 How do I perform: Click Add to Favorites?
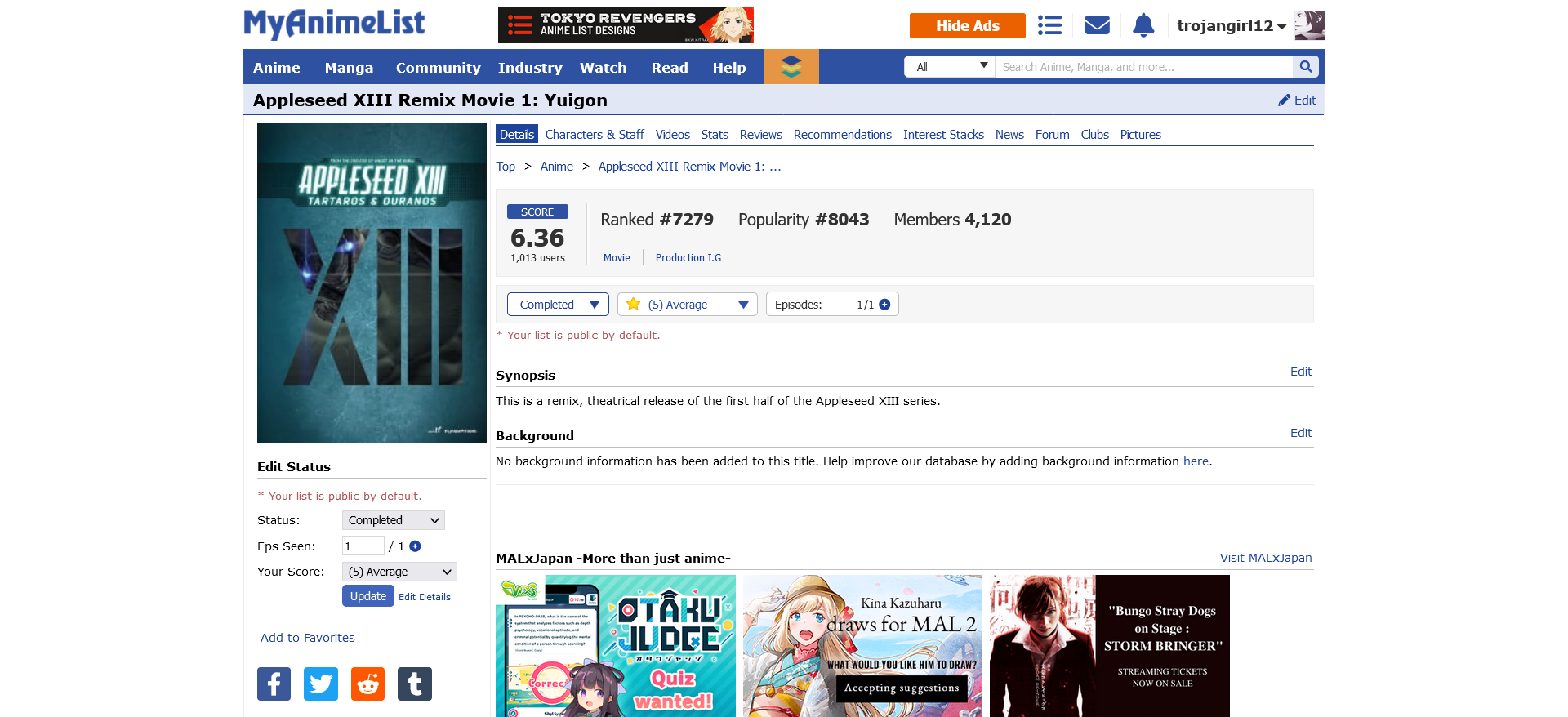click(x=308, y=638)
